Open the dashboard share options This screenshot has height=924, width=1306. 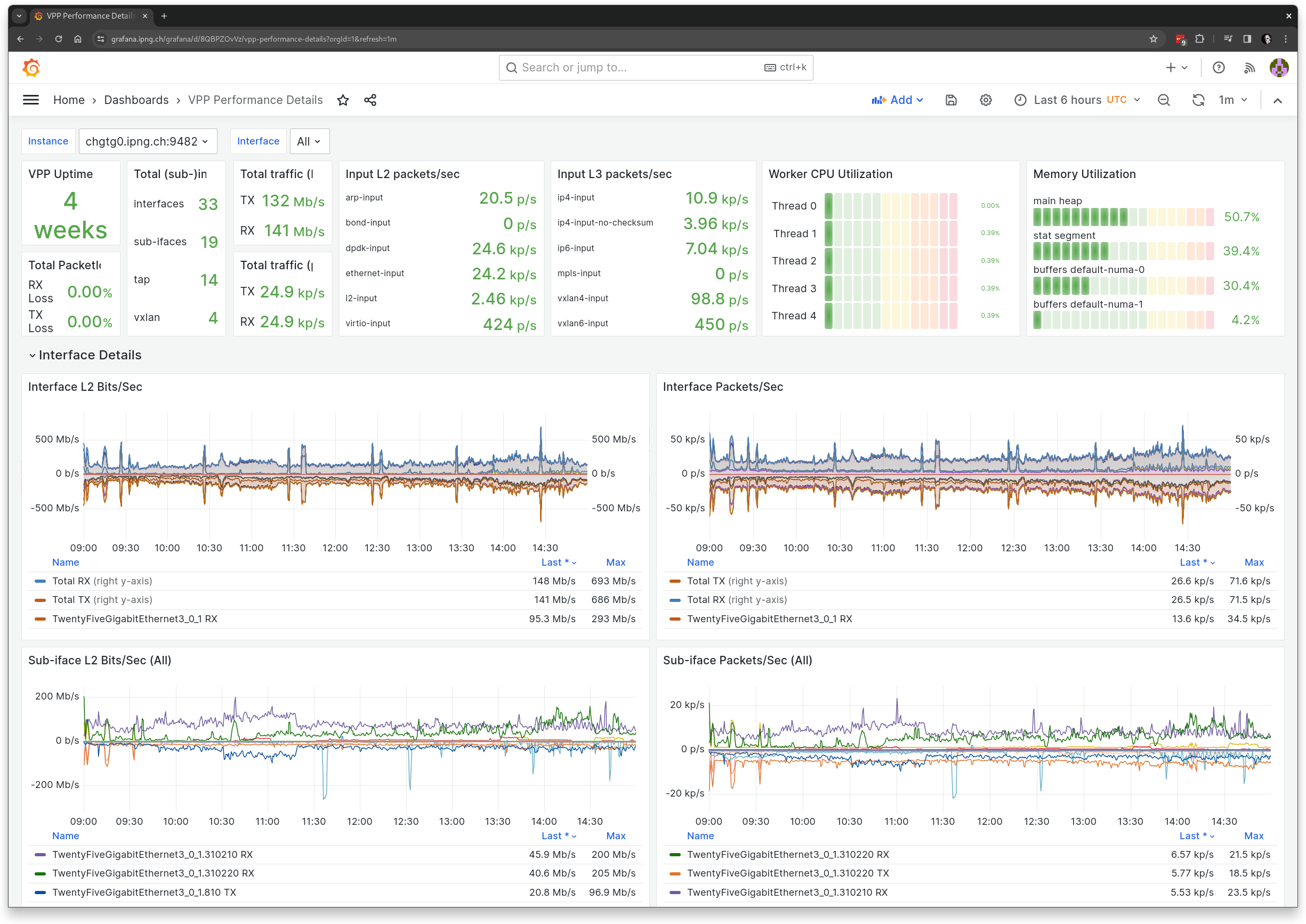(370, 100)
